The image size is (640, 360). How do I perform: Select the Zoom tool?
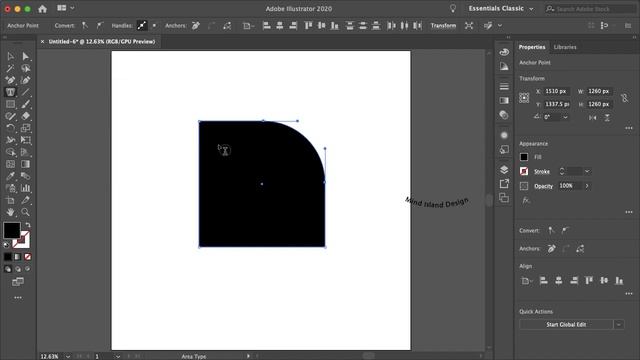25,212
